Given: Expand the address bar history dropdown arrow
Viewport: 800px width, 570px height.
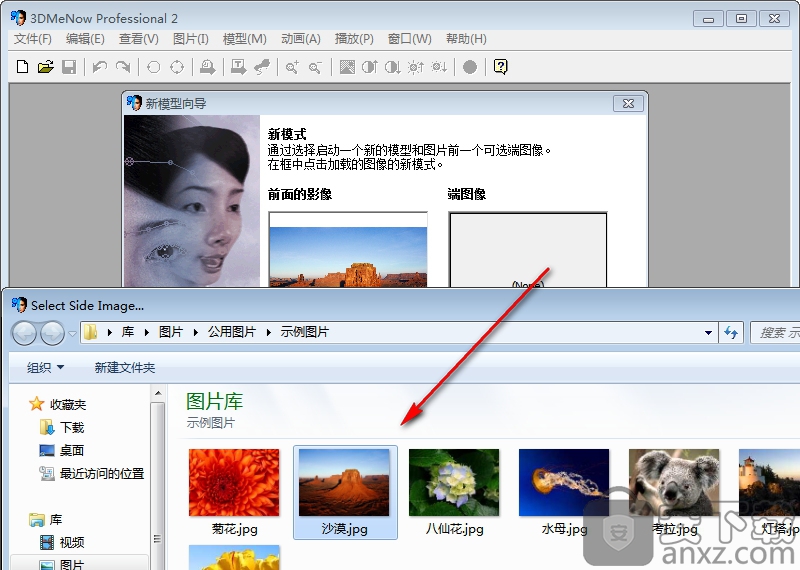Looking at the screenshot, I should (708, 333).
